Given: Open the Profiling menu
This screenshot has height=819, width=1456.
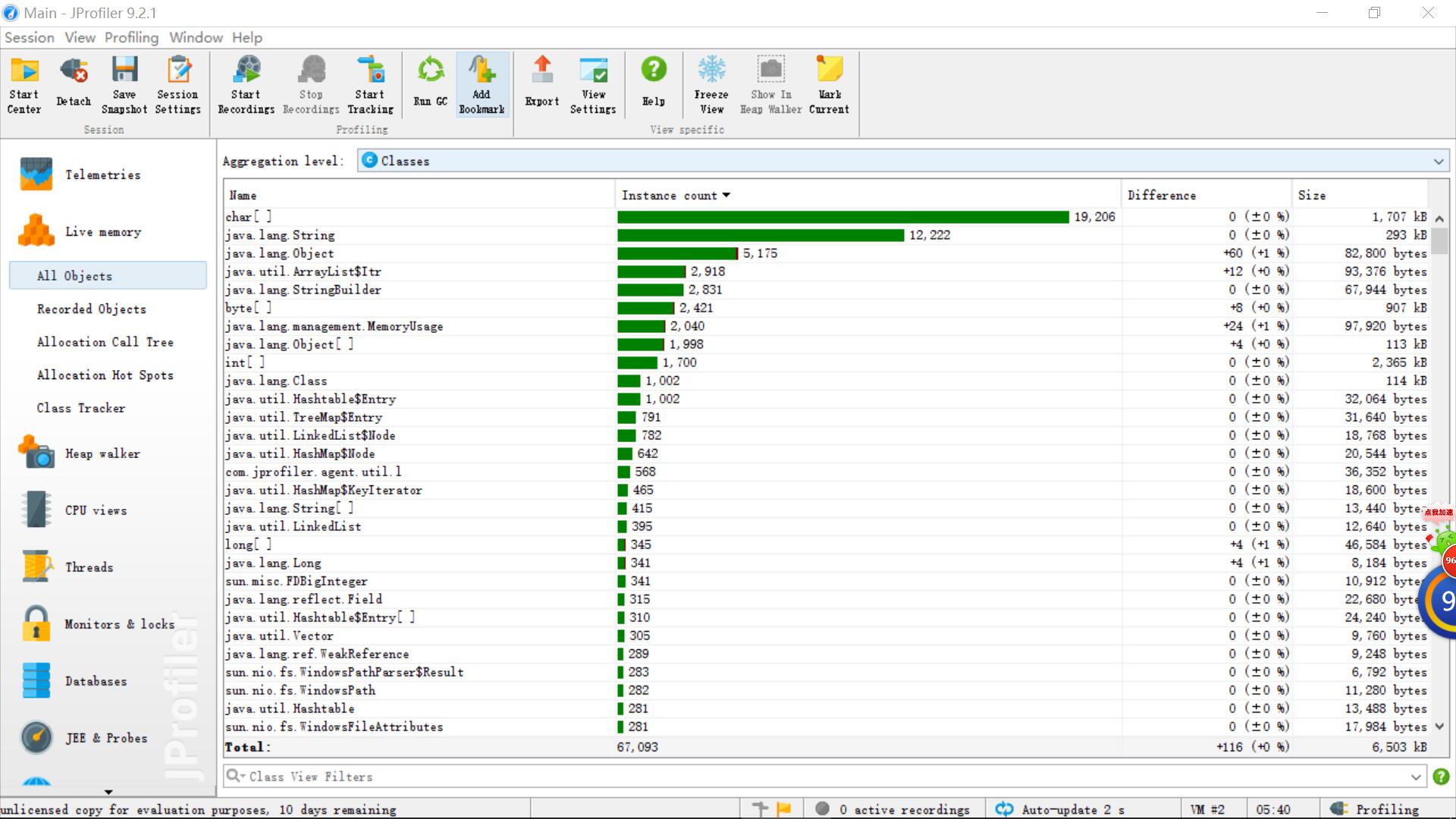Looking at the screenshot, I should point(131,37).
